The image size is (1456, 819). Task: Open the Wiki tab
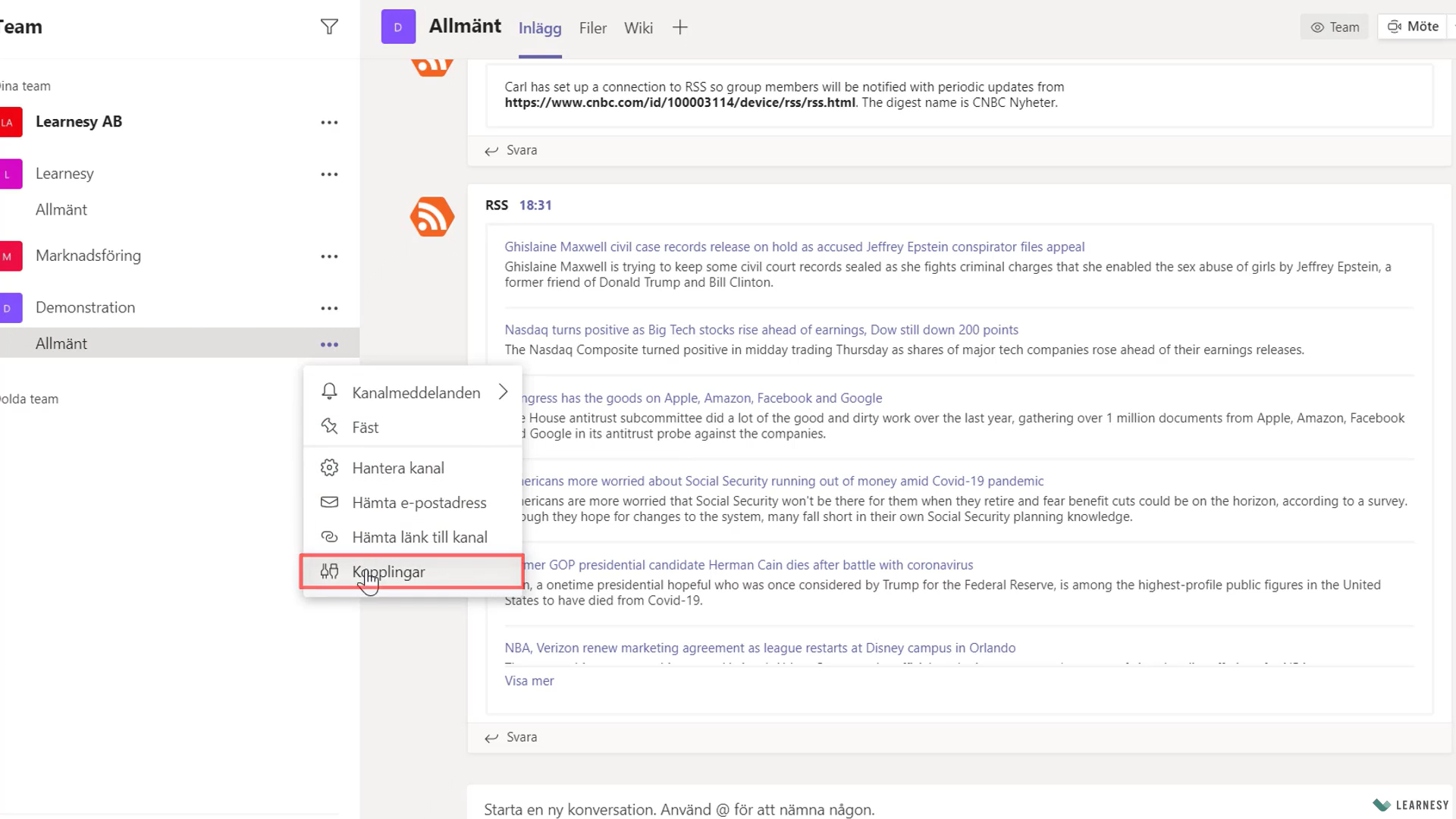639,28
